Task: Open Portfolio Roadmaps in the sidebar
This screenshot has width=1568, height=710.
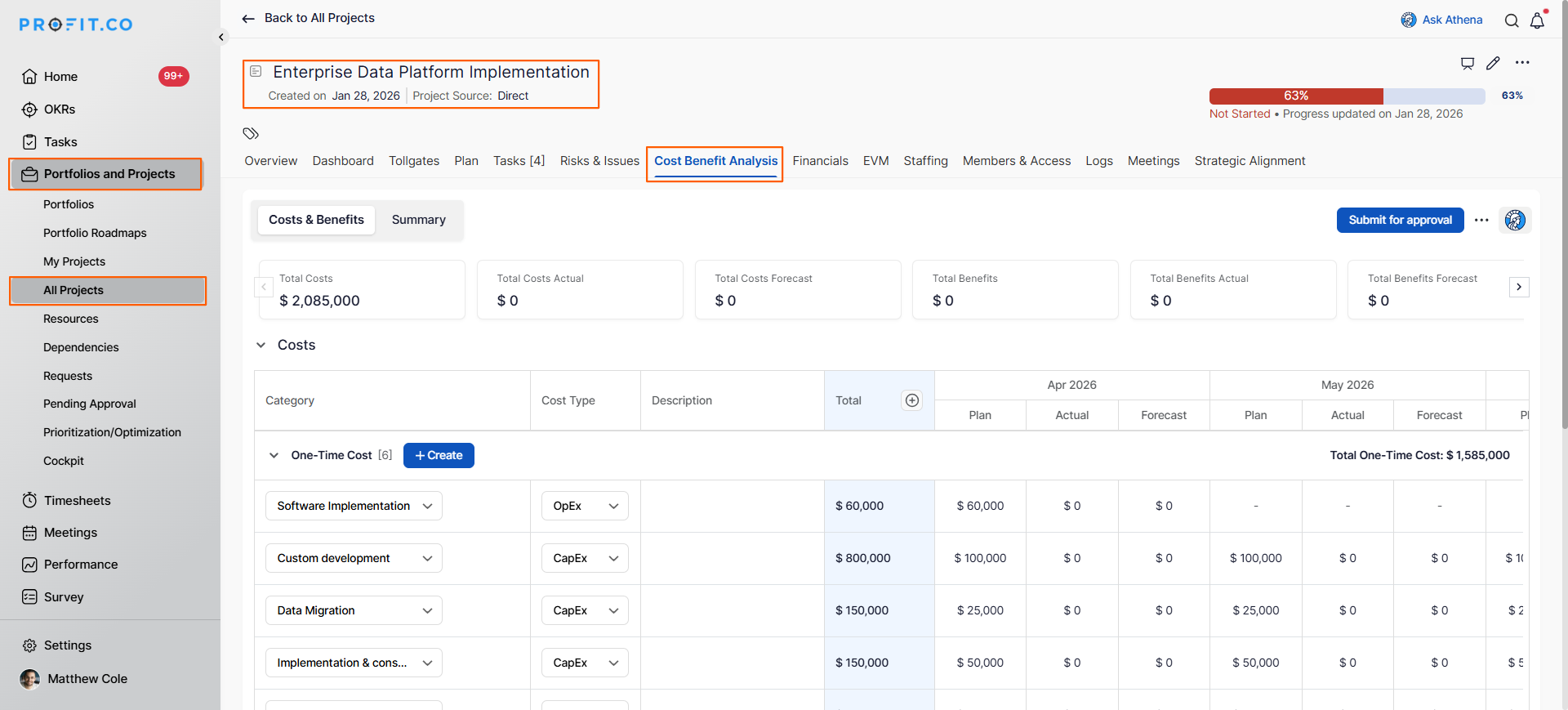Action: tap(95, 233)
